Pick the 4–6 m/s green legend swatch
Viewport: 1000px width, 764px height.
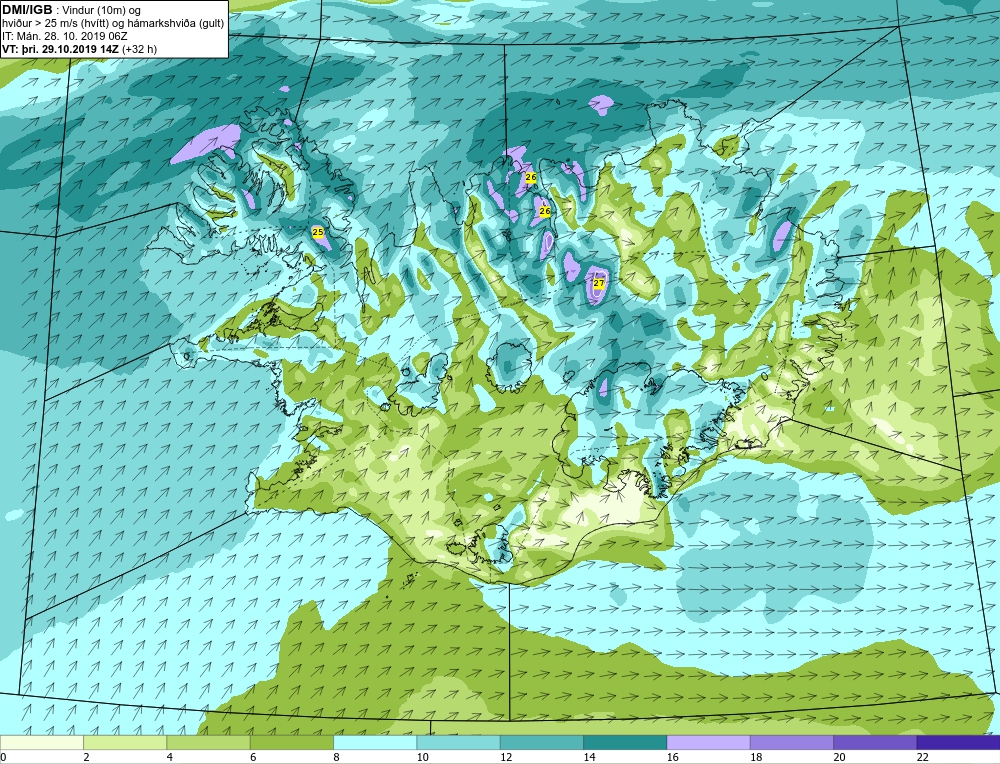[x=209, y=742]
